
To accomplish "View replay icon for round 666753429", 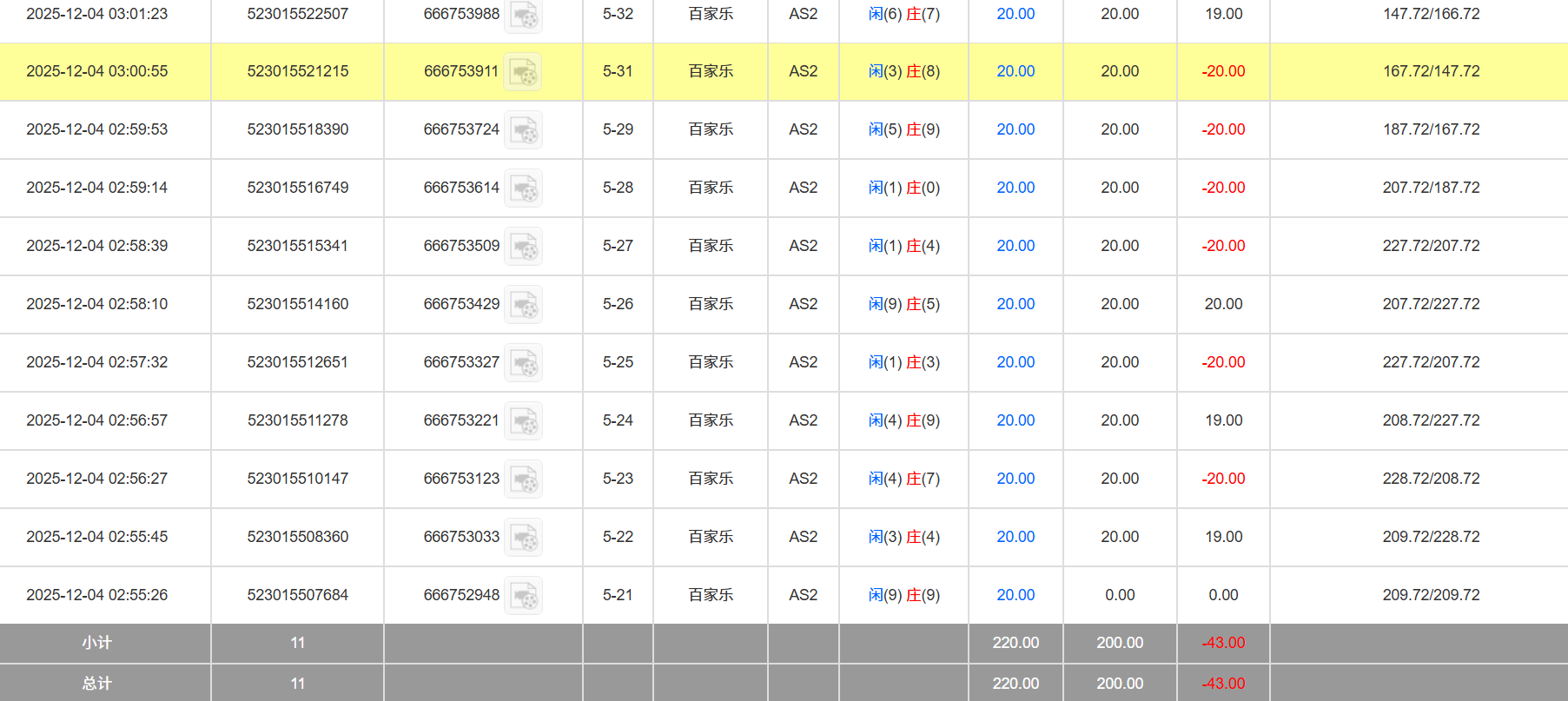I will (524, 305).
